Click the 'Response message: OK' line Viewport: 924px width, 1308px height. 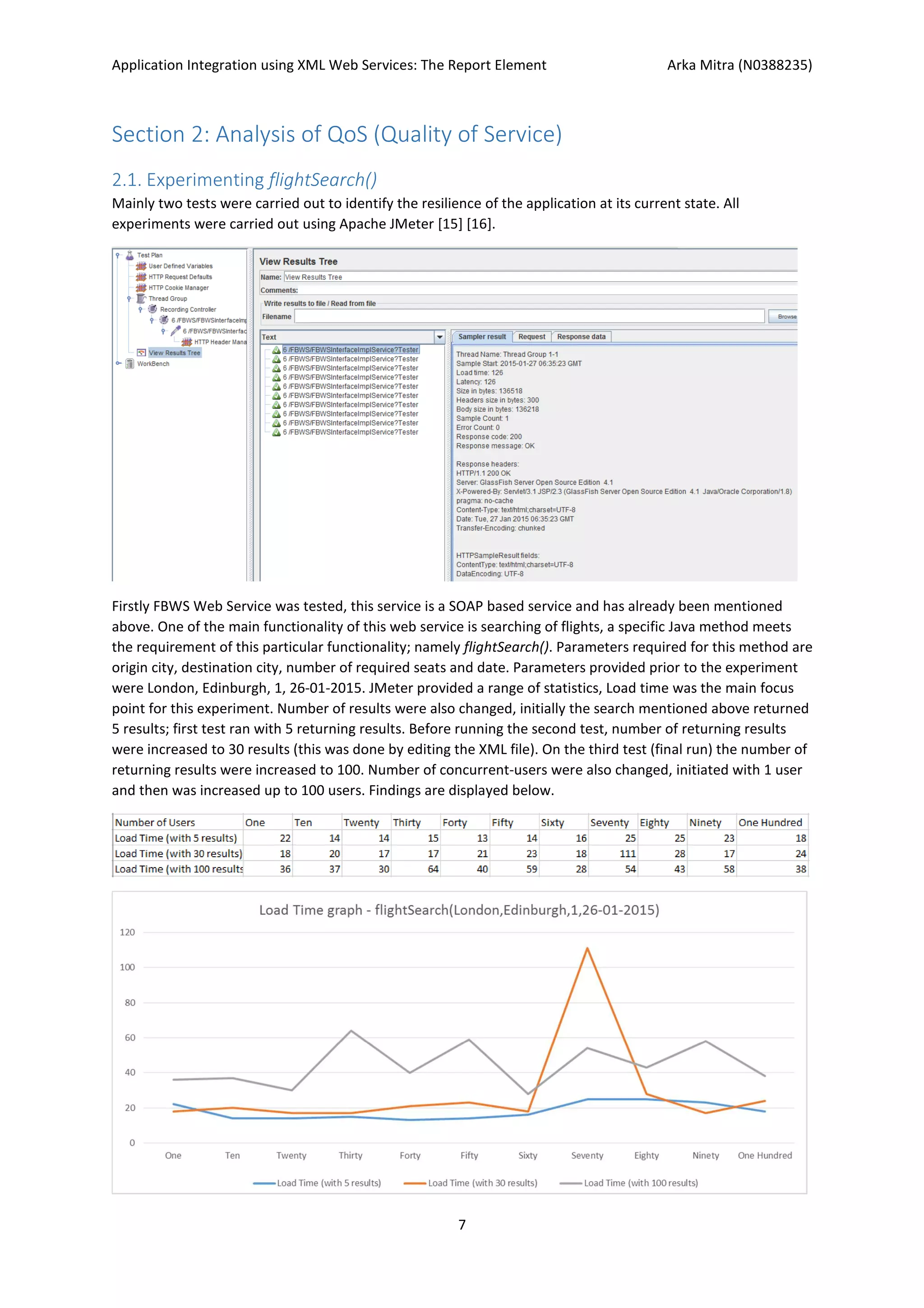[x=495, y=445]
